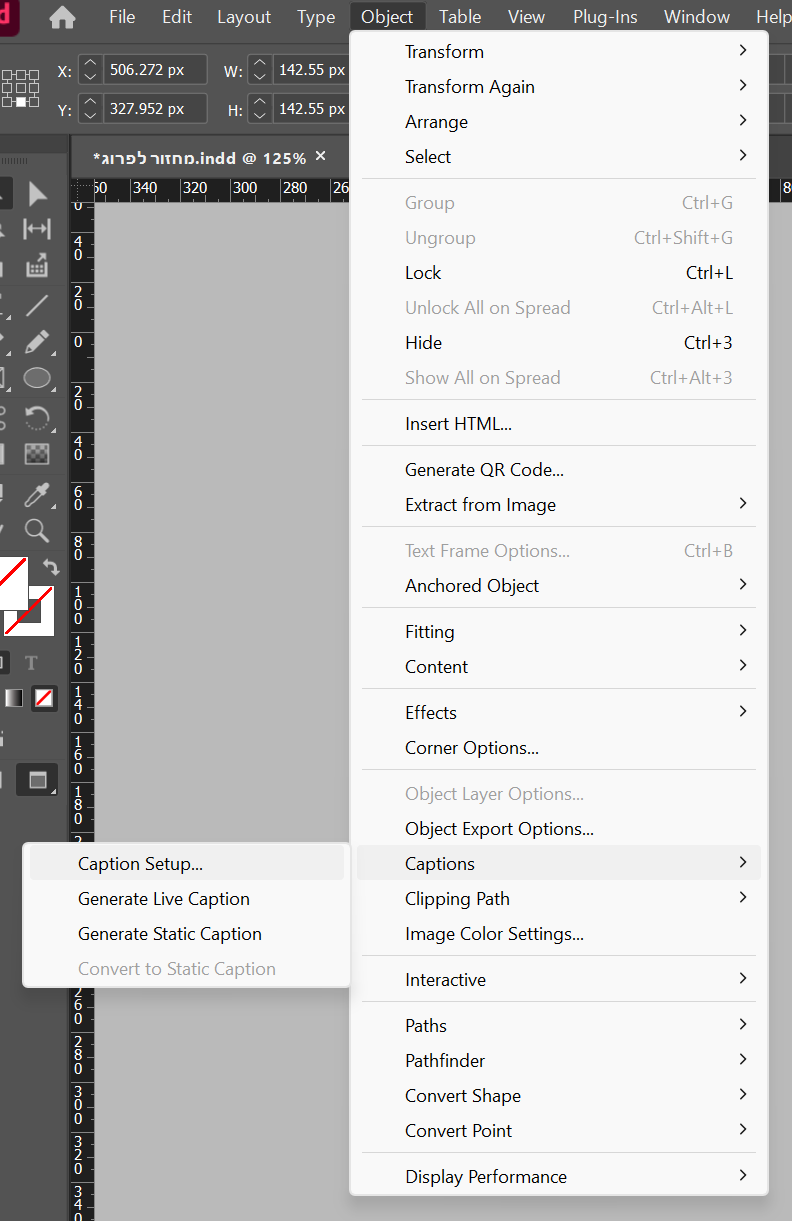This screenshot has height=1221, width=792.
Task: Select the Zoom magnifier tool
Action: [x=37, y=530]
